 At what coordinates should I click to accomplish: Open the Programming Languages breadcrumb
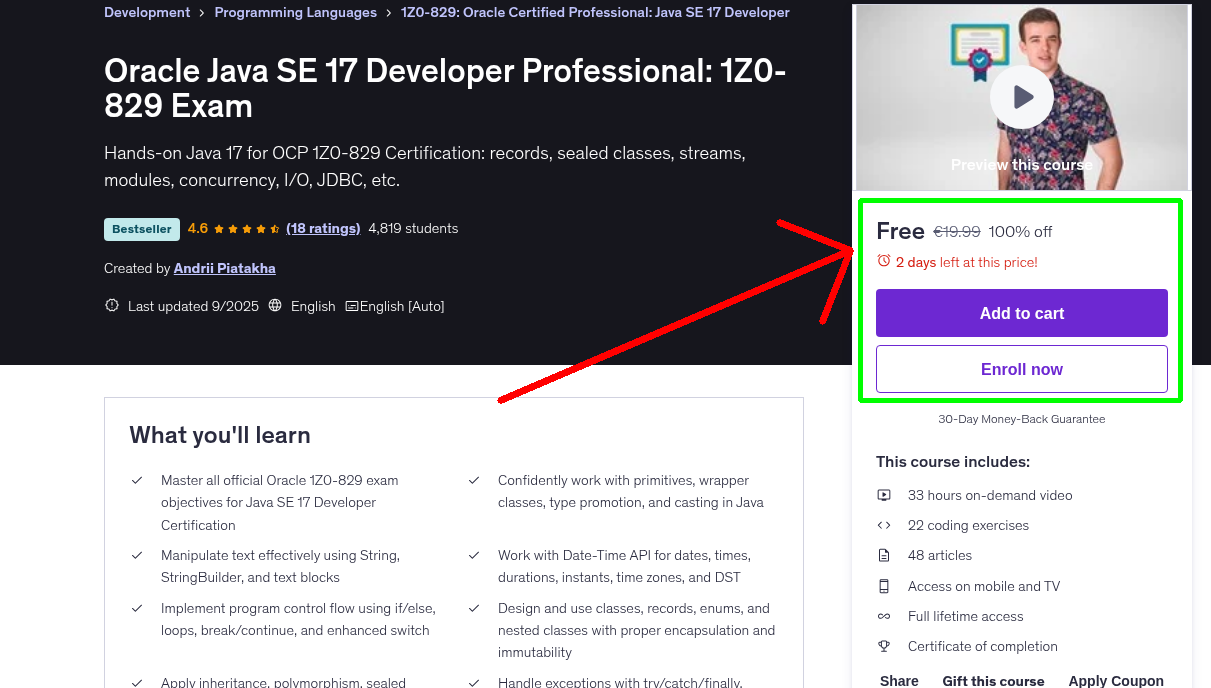pos(295,12)
